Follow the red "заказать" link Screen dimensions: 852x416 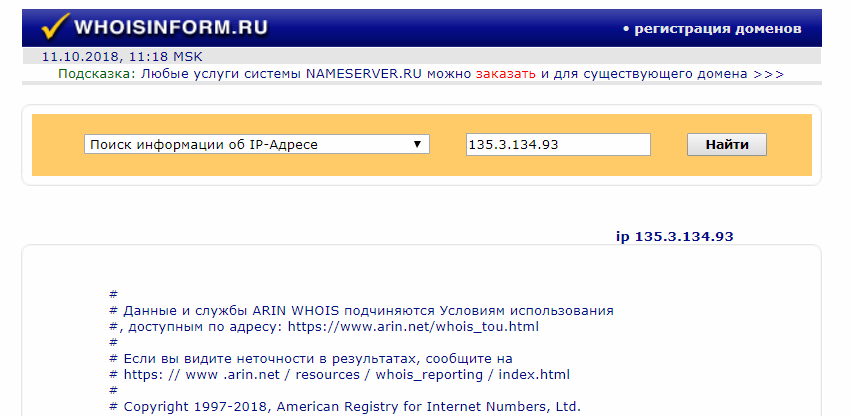pyautogui.click(x=506, y=74)
